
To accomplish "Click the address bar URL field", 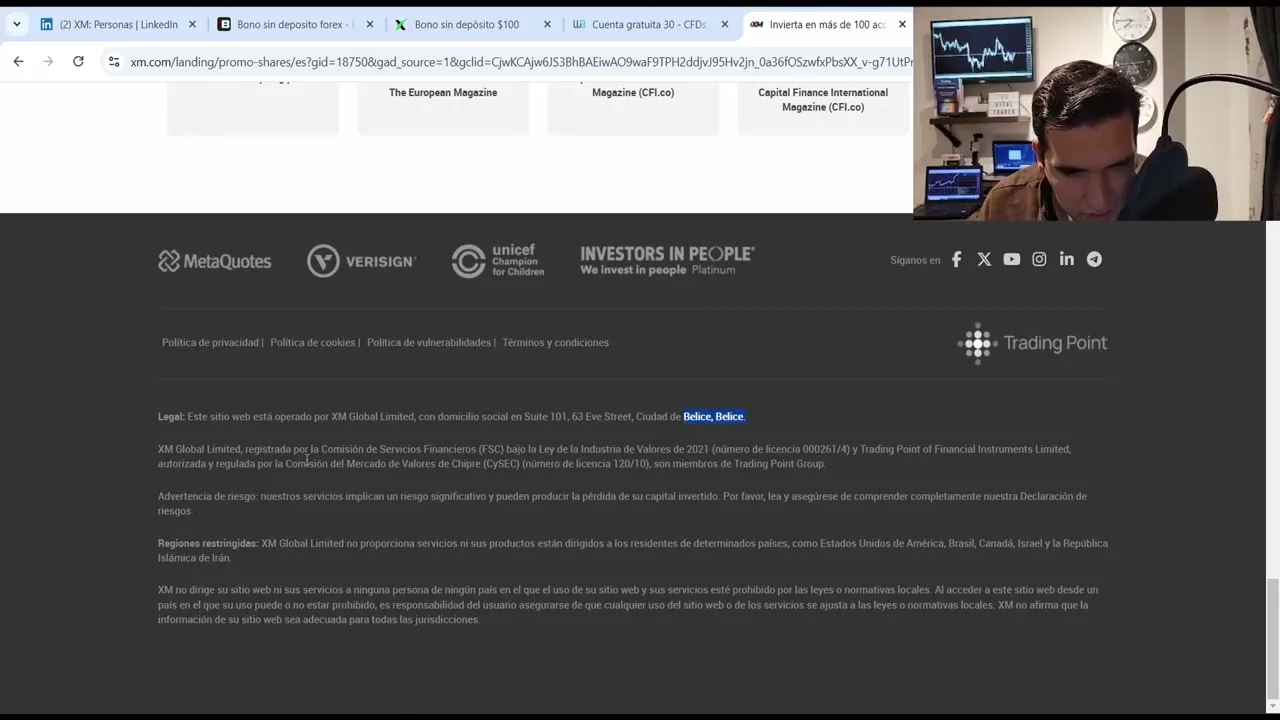I will 520,62.
